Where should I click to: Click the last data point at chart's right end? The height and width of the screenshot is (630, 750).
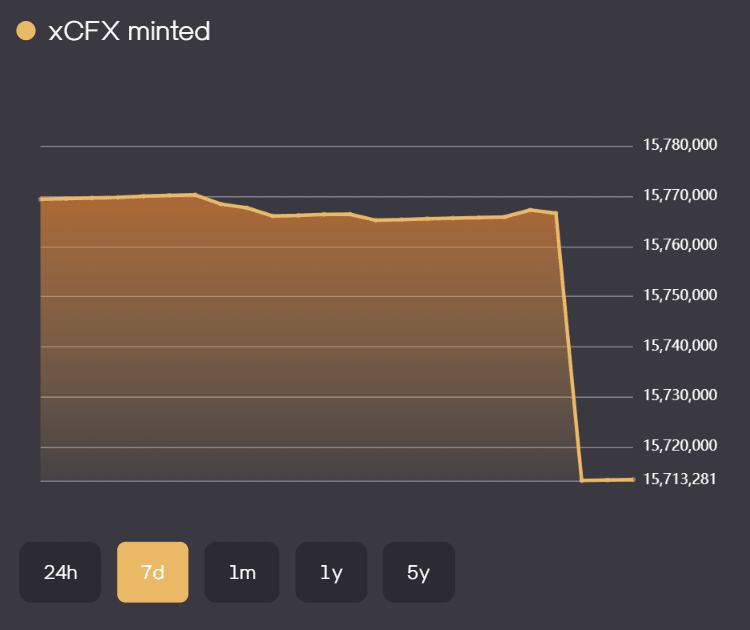click(x=633, y=480)
